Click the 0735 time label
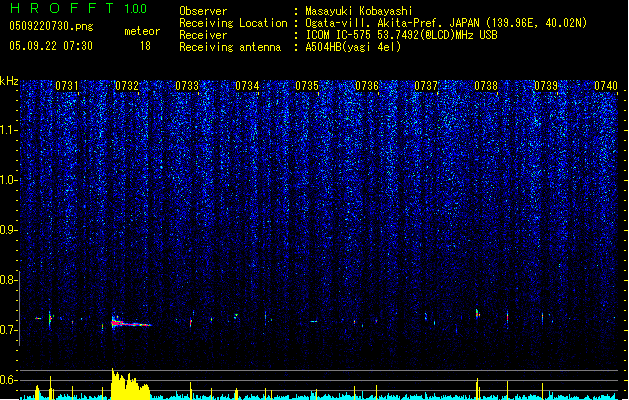The width and height of the screenshot is (629, 400). [x=307, y=86]
